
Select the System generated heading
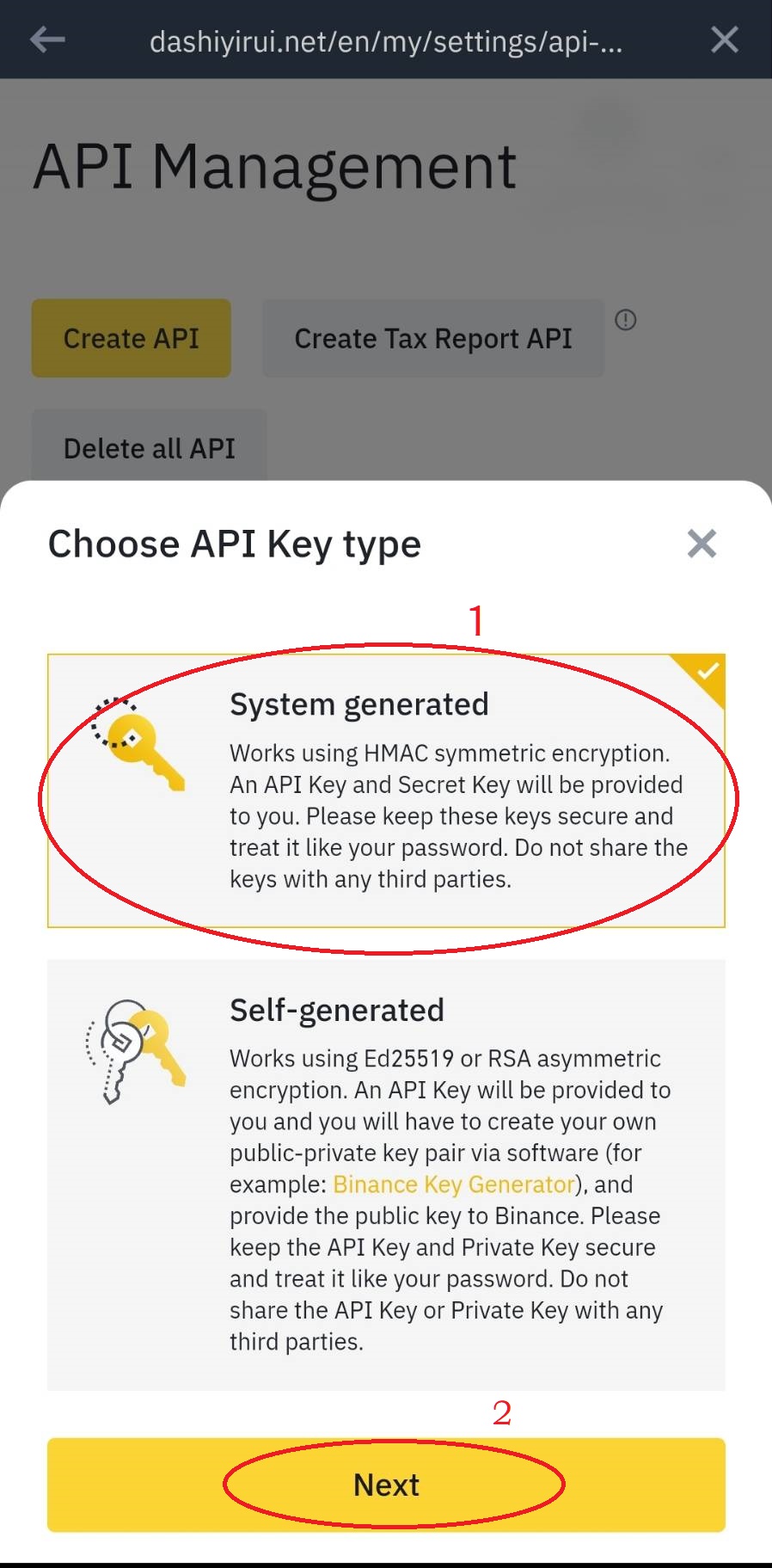[x=358, y=704]
